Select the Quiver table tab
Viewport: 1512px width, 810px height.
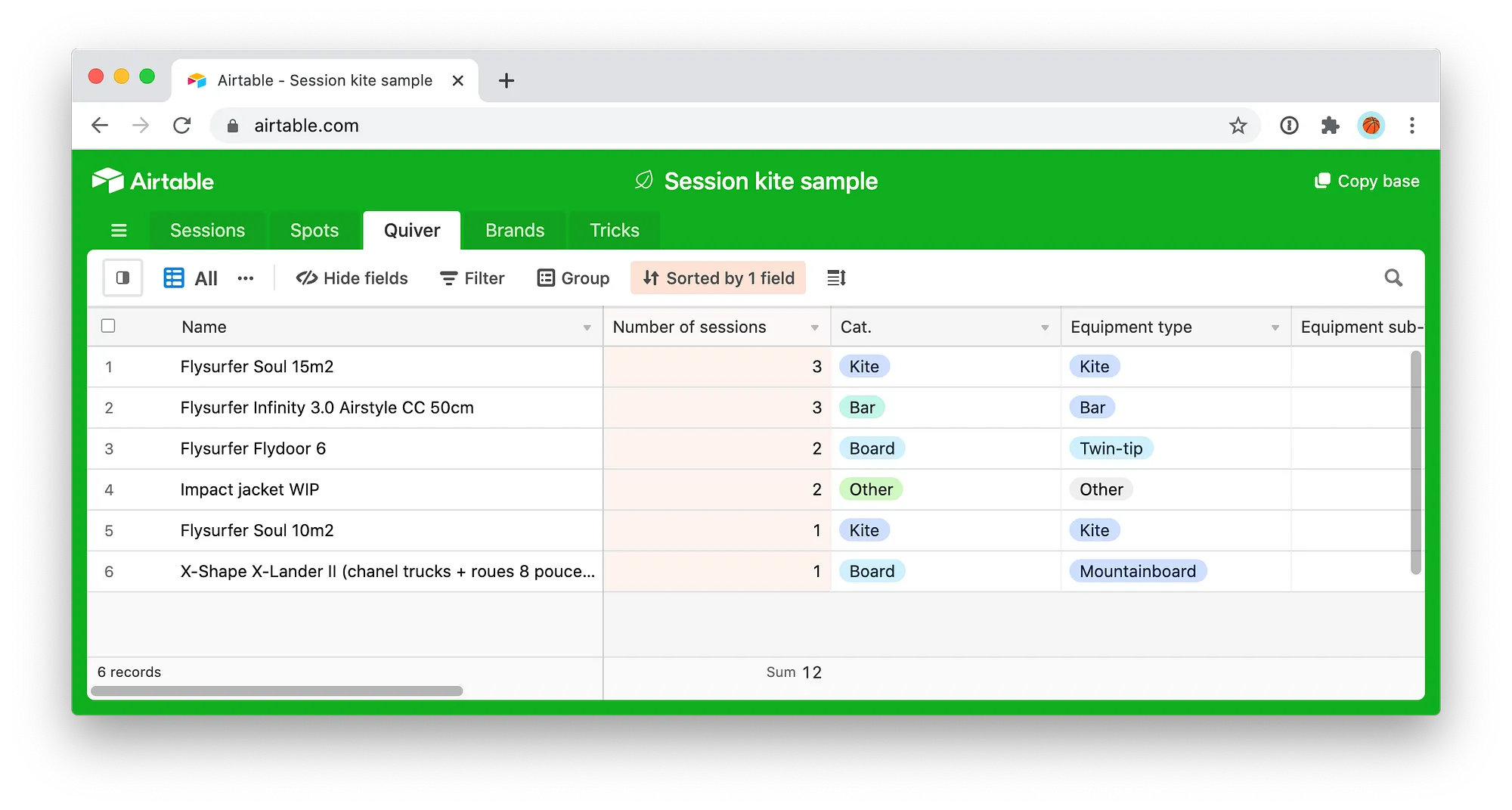[x=412, y=231]
